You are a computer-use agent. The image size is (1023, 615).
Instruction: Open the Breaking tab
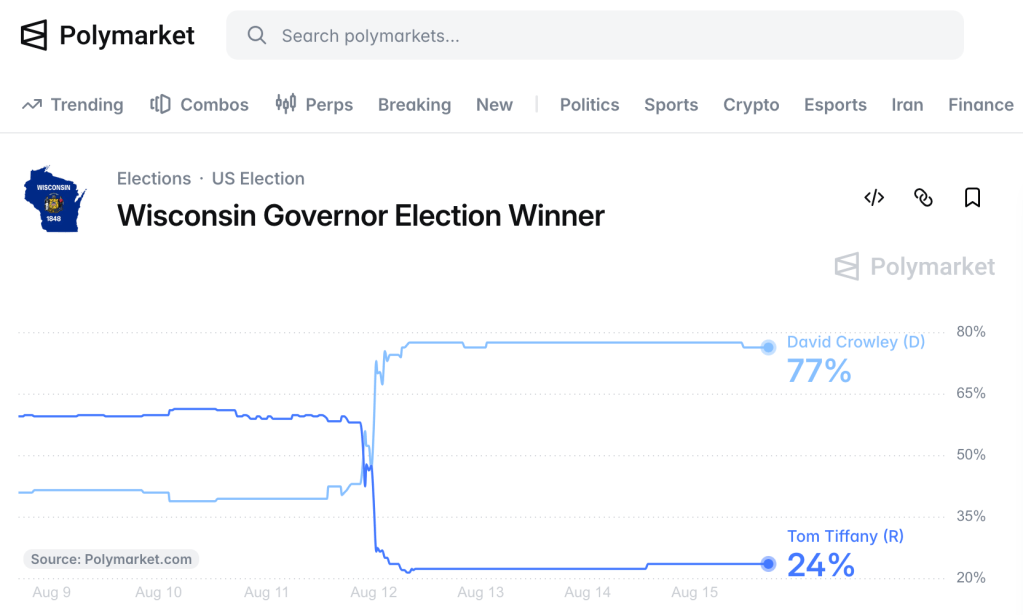pyautogui.click(x=414, y=105)
